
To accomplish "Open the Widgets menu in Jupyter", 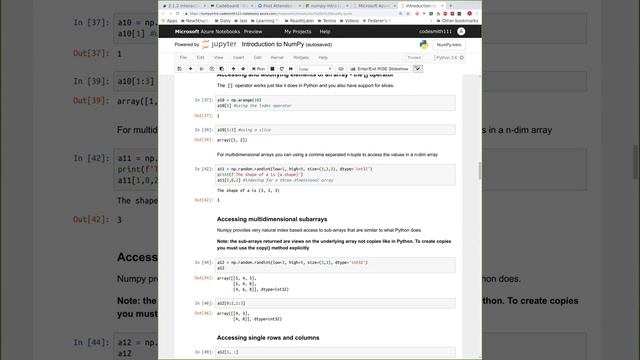I will click(301, 58).
